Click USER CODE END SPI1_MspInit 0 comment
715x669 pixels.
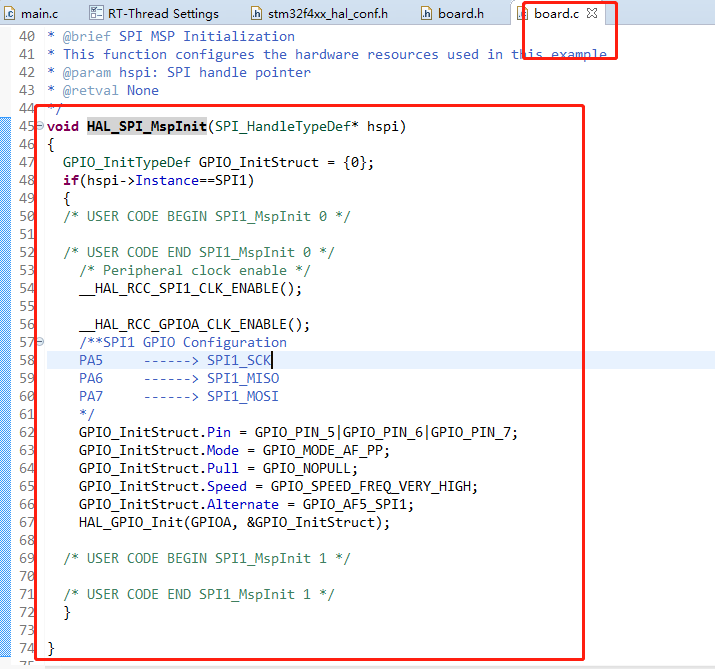[198, 253]
